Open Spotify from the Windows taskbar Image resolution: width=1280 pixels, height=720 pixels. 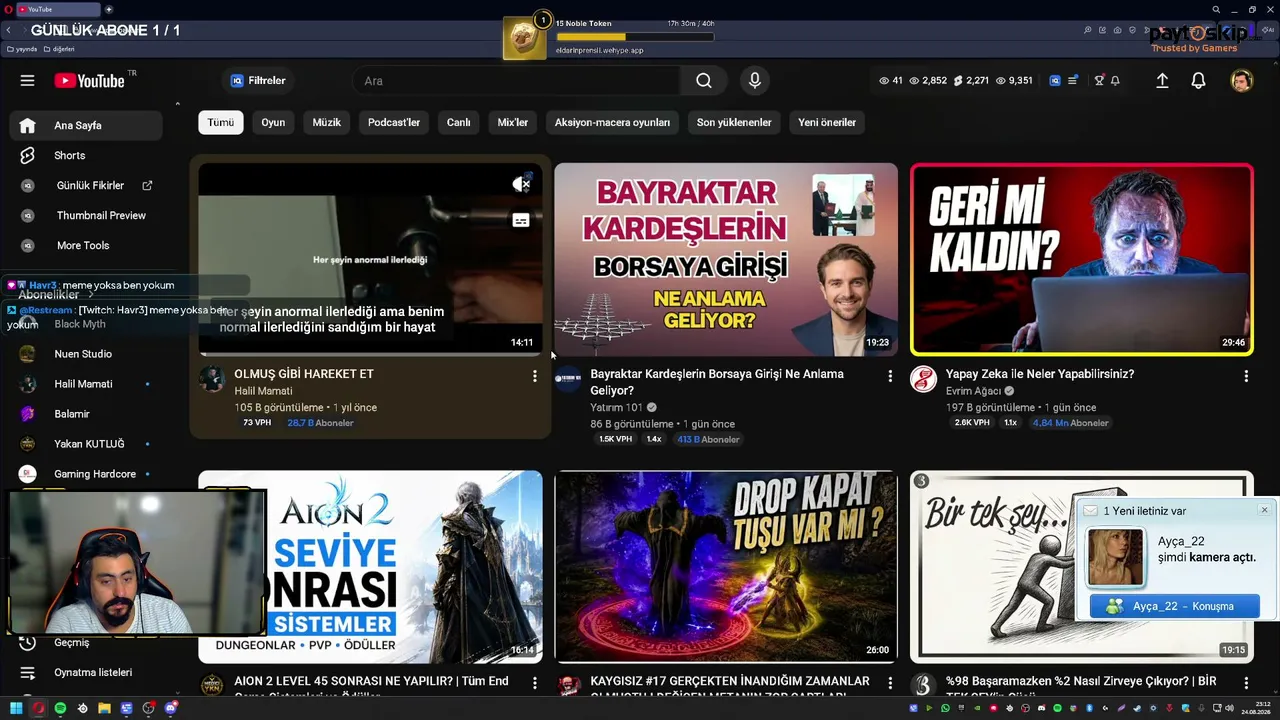point(60,708)
